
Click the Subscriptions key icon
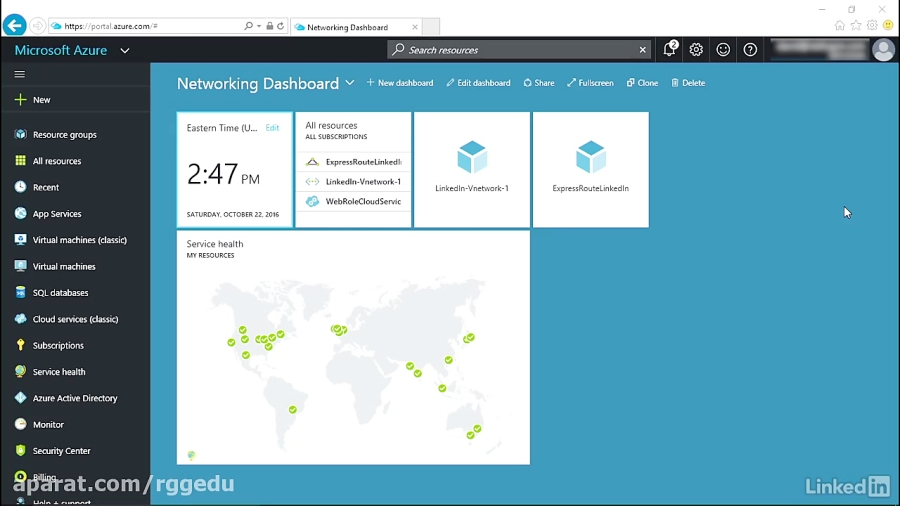(20, 345)
